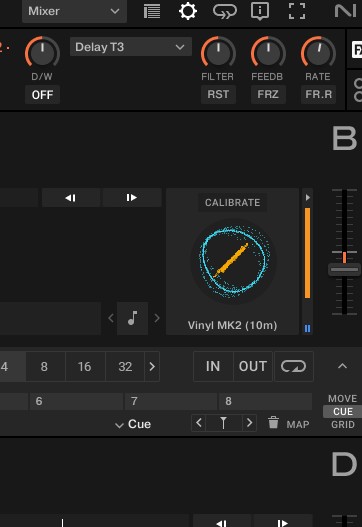Open the Delay T3 effect dropdown

pyautogui.click(x=131, y=47)
